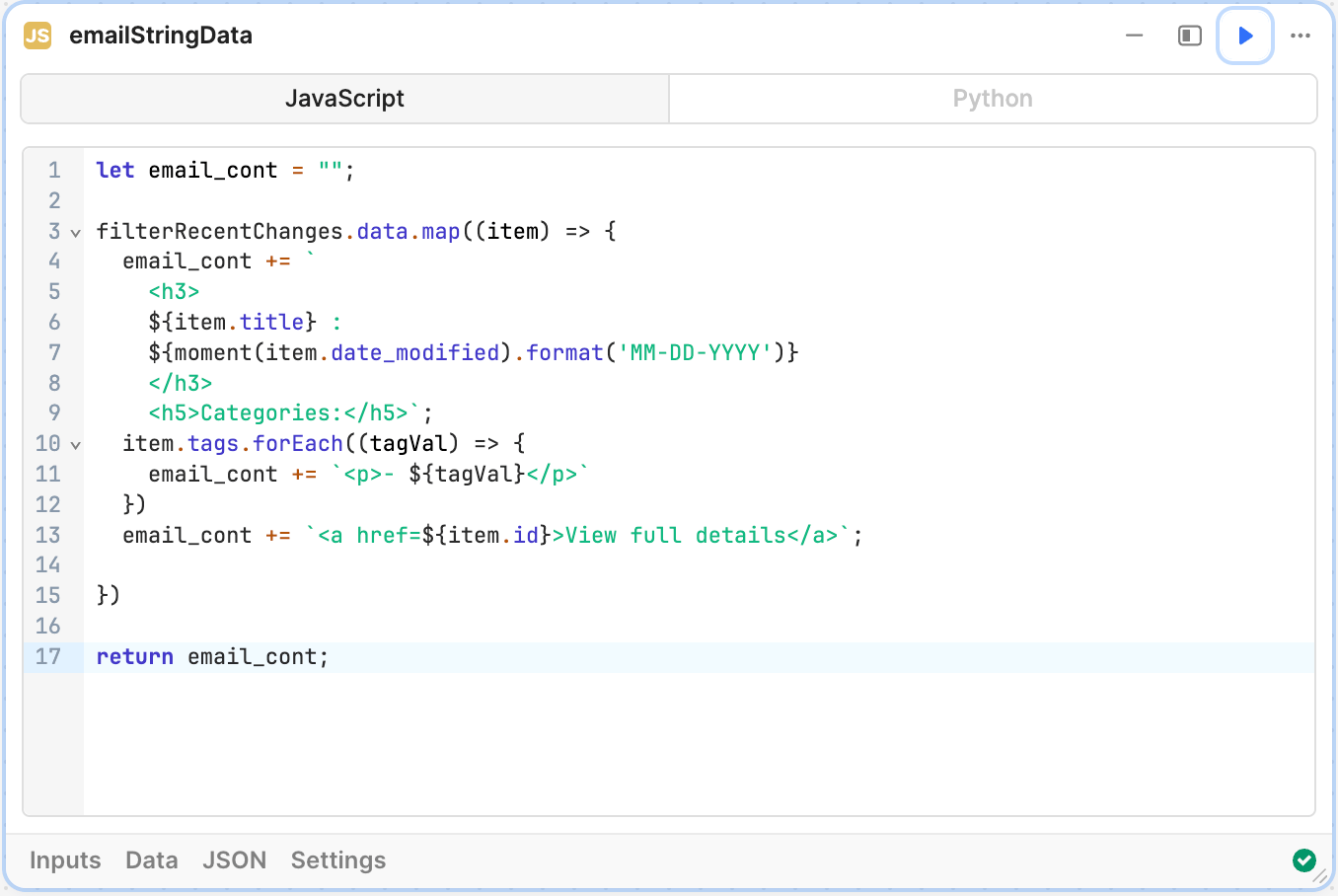Click the 'MM-DD-YYYY' format string

(695, 352)
